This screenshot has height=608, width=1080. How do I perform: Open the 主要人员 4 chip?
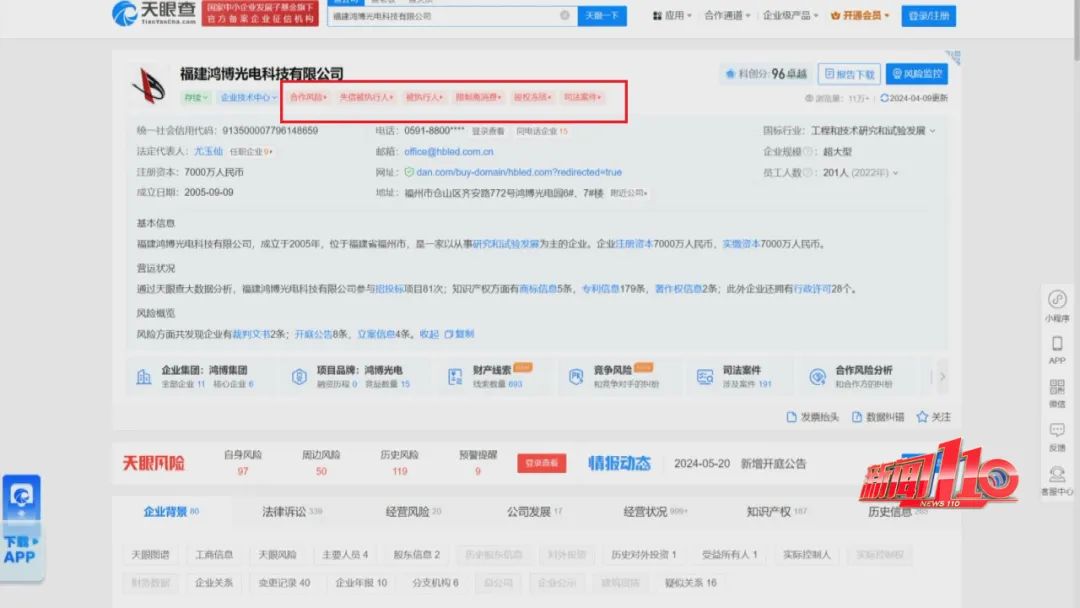[x=345, y=554]
